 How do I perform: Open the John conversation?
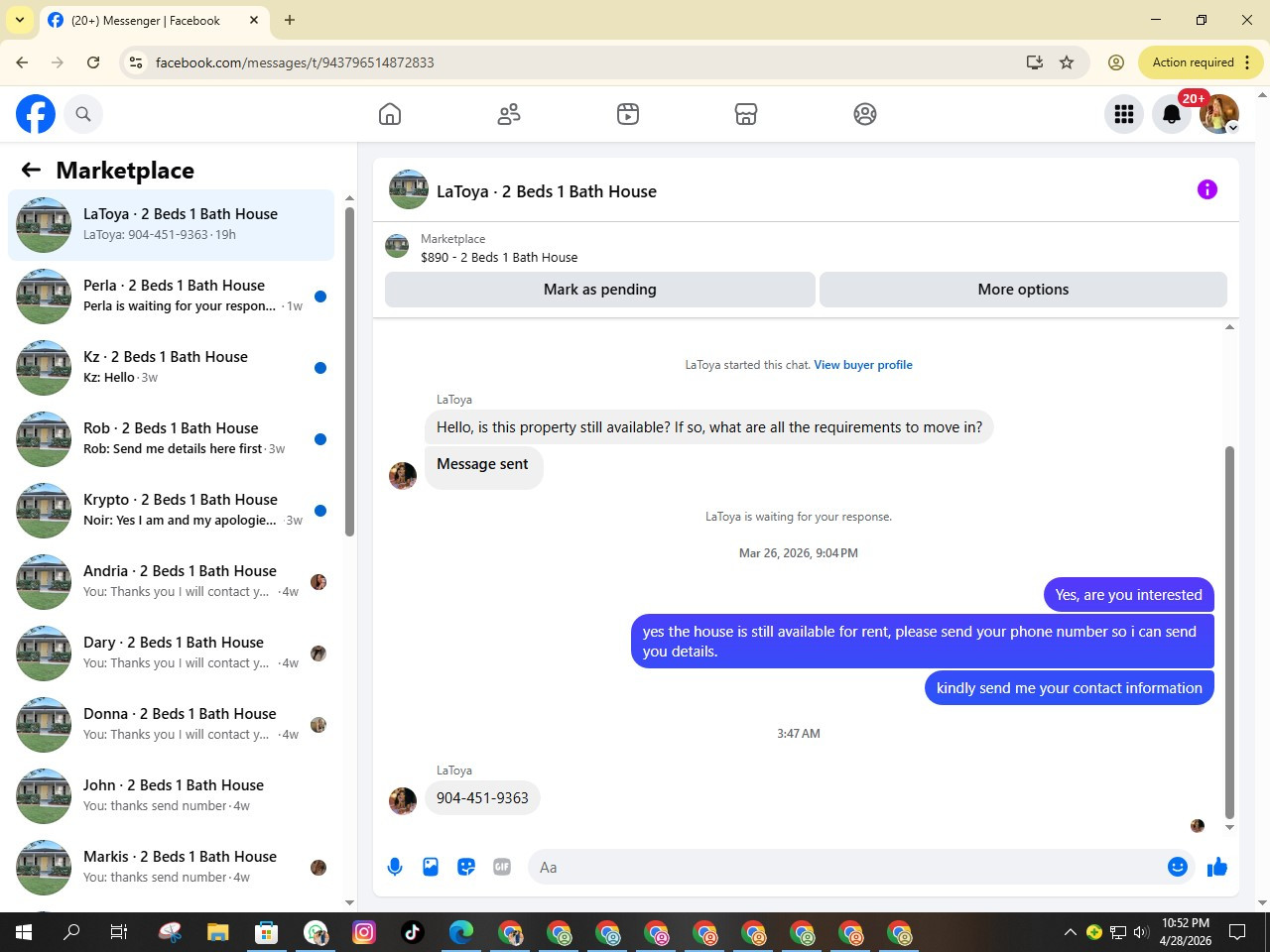pos(171,796)
